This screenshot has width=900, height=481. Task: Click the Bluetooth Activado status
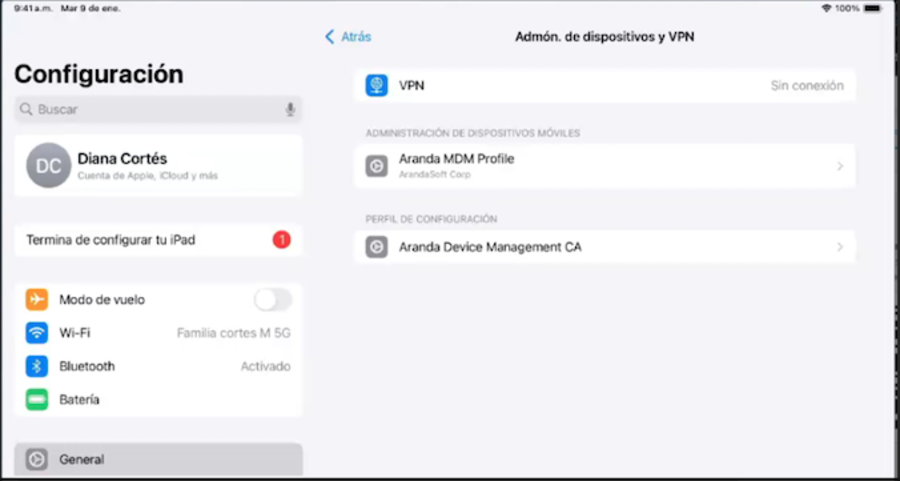265,366
